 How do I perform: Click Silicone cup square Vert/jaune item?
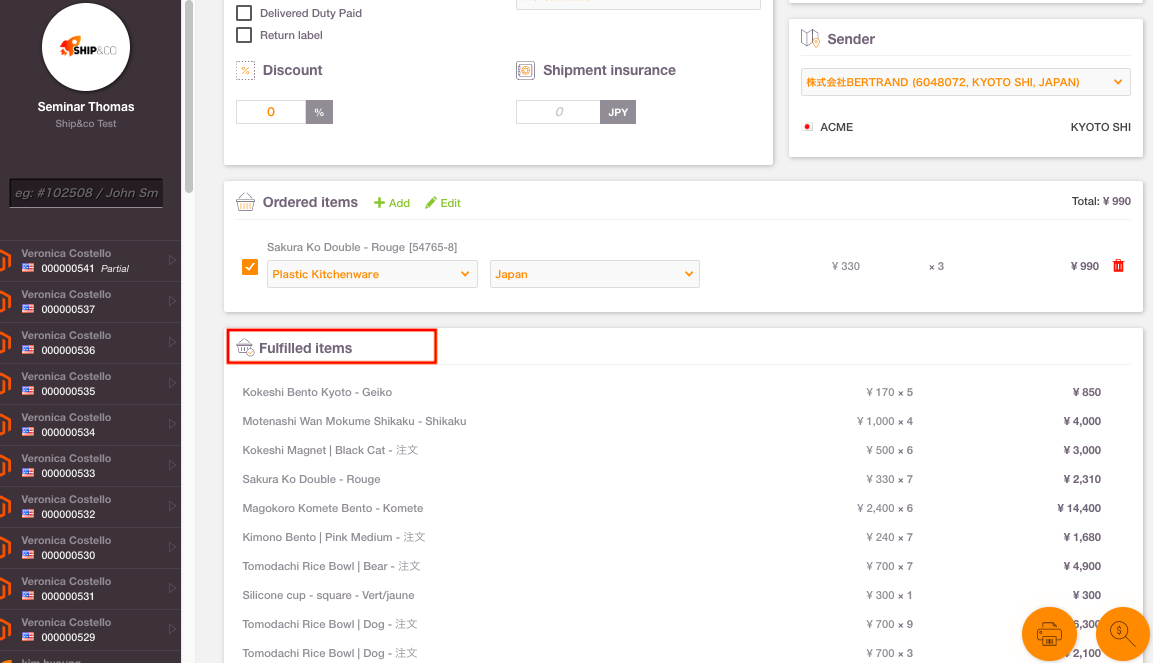(328, 595)
